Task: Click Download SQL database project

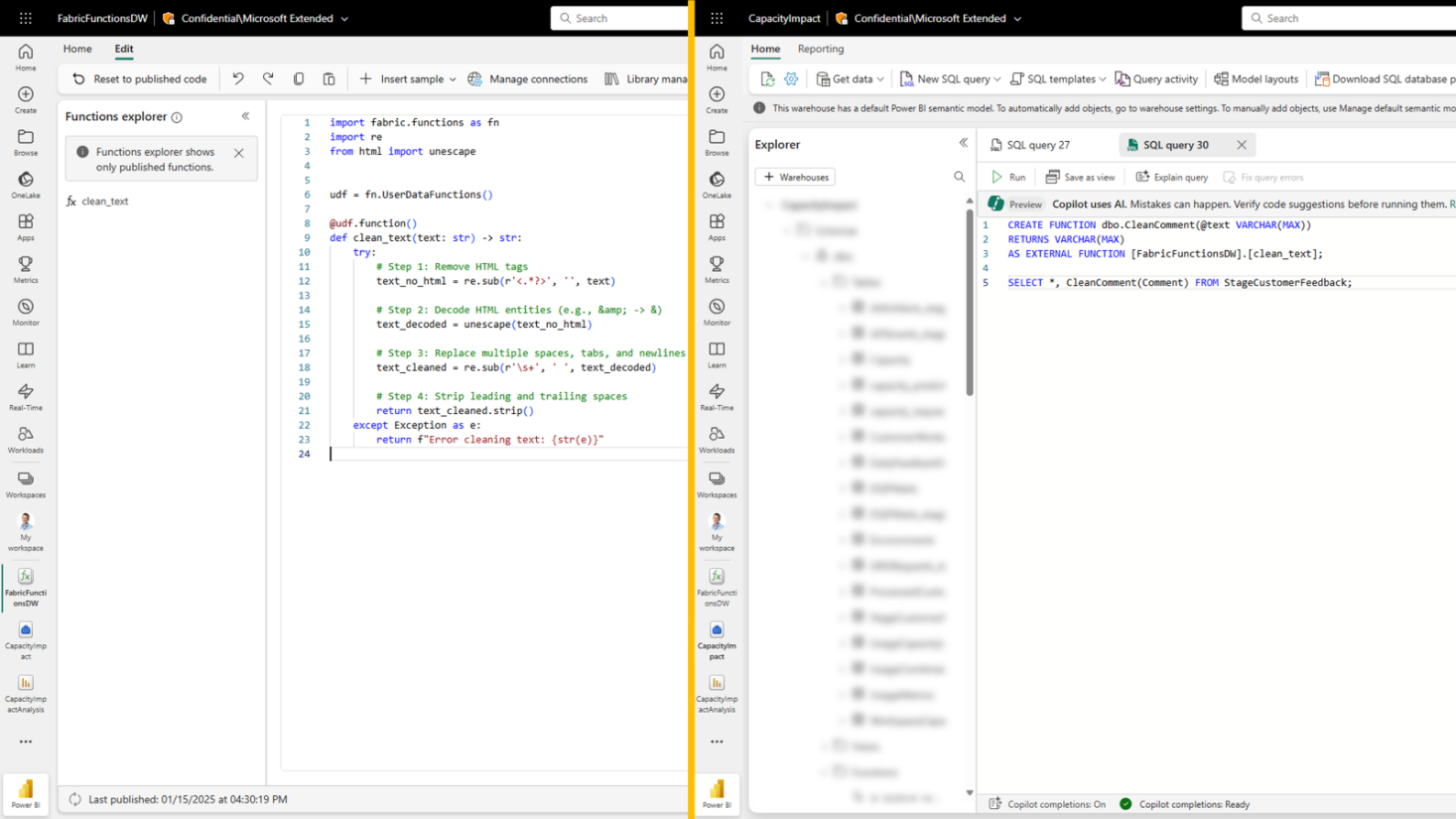Action: coord(1385,78)
